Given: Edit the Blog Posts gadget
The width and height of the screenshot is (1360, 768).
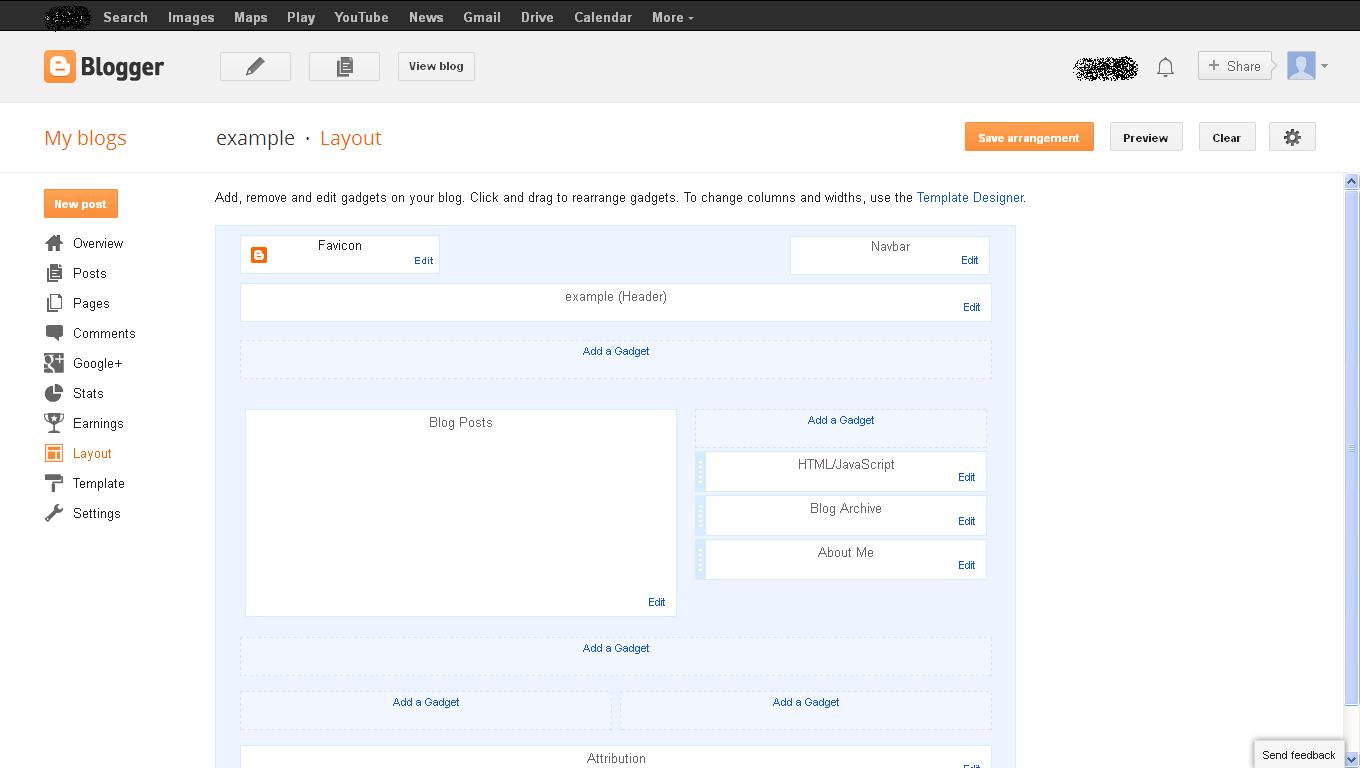Looking at the screenshot, I should 656,602.
